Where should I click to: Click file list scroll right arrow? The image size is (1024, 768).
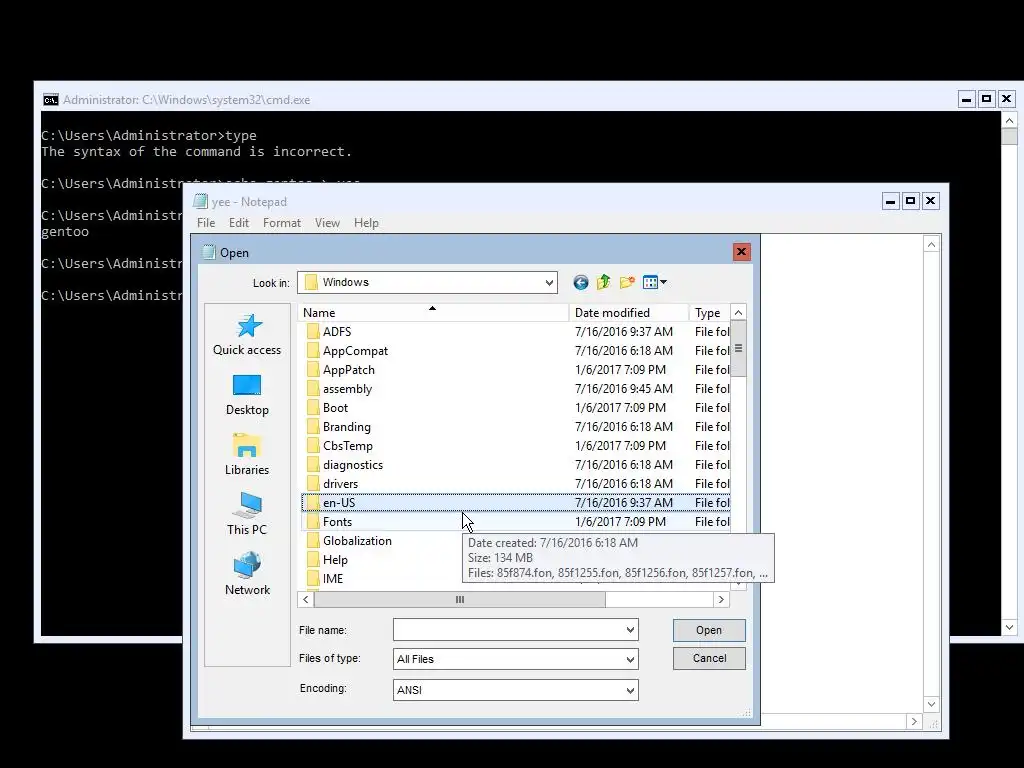pyautogui.click(x=721, y=600)
